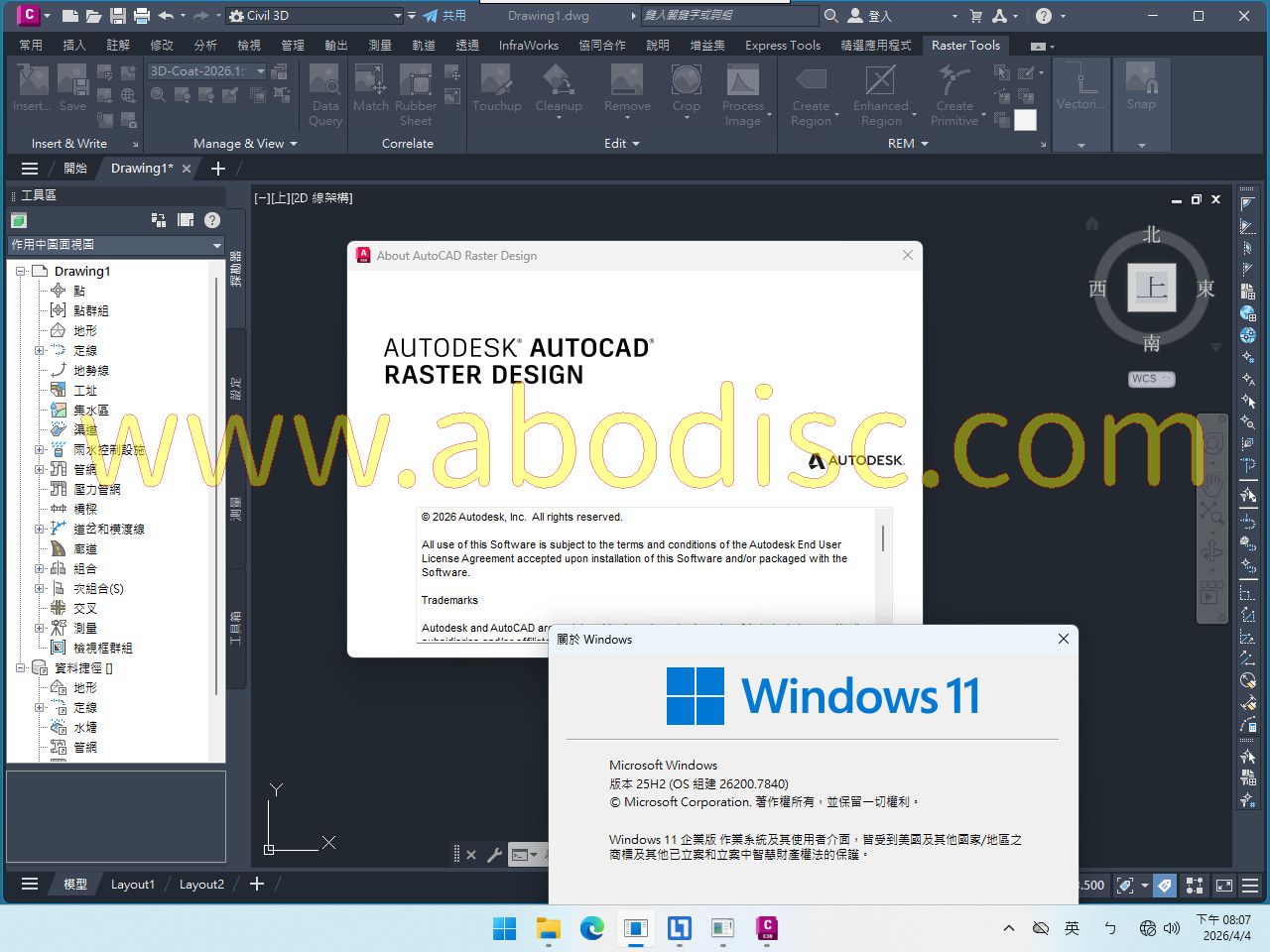1270x952 pixels.
Task: Collapse the Drawing1 tree node
Action: coord(21,271)
